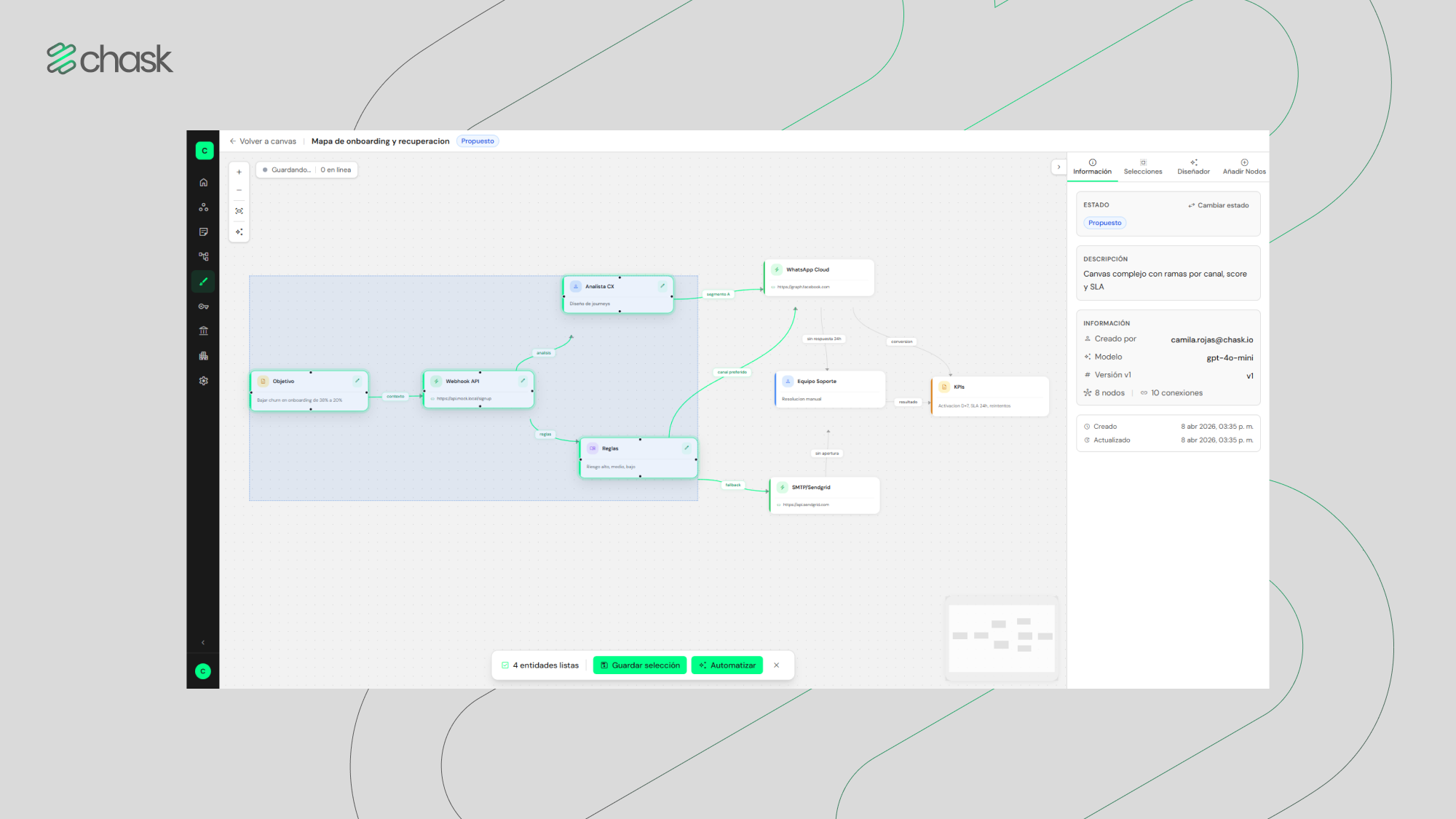The image size is (1456, 819).
Task: Open the Diseñador tab
Action: click(x=1194, y=167)
